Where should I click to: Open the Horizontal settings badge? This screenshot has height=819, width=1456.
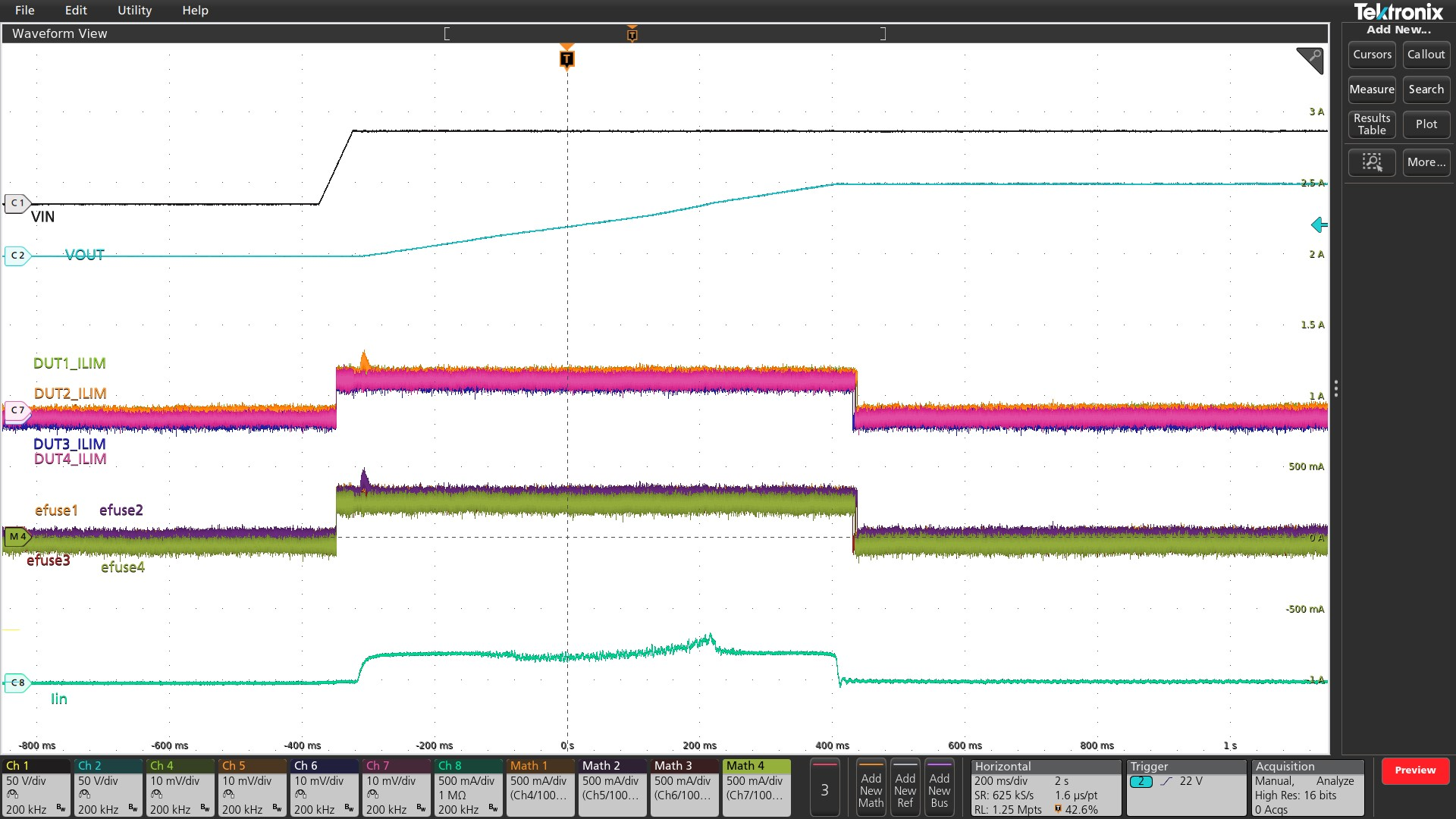(1045, 787)
